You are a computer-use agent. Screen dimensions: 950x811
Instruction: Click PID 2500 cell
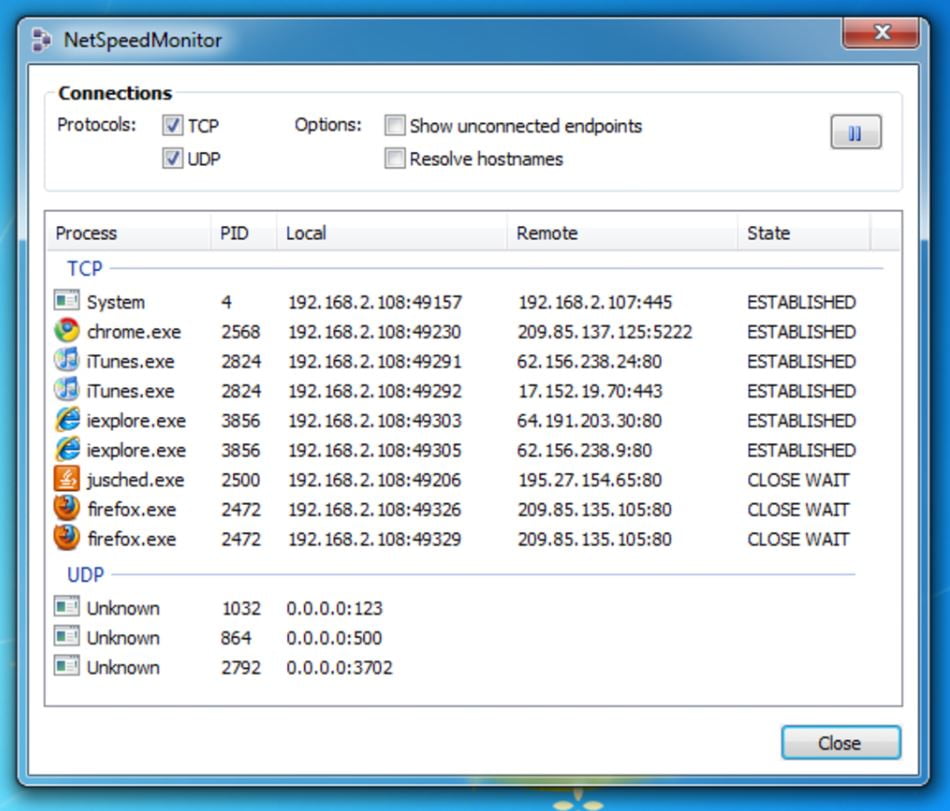click(241, 480)
